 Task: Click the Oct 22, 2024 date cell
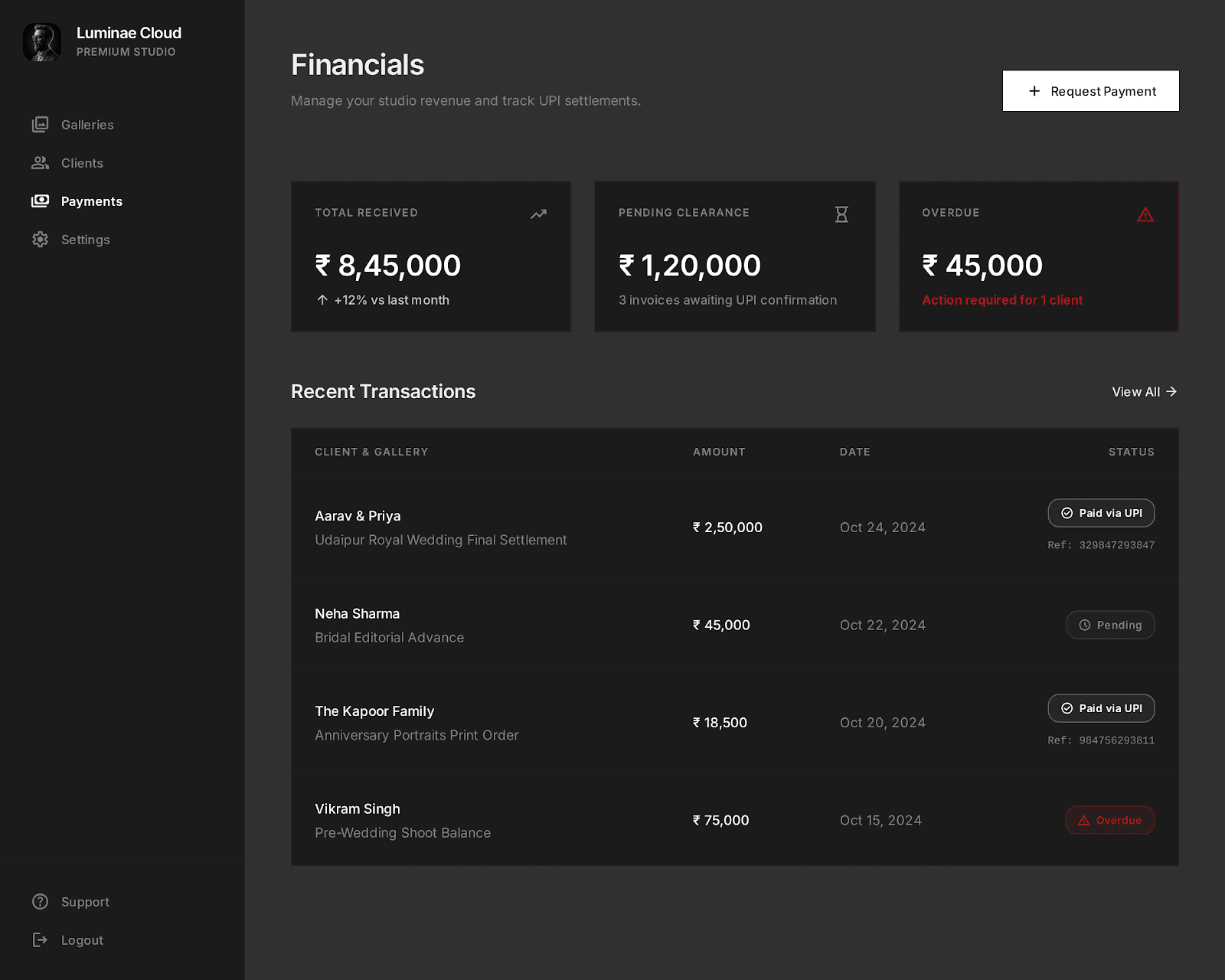click(883, 625)
